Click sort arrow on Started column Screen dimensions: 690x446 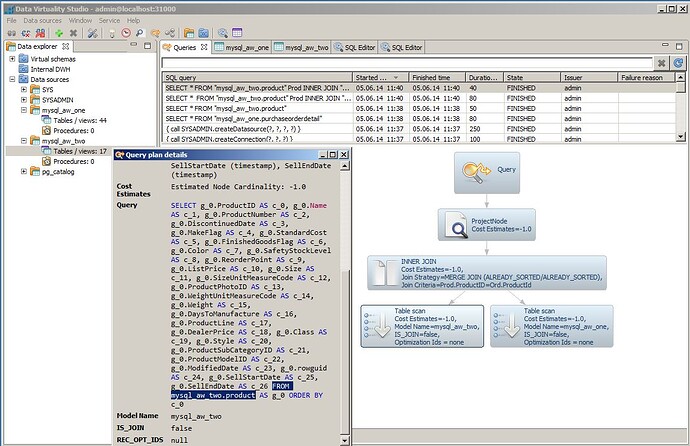396,77
